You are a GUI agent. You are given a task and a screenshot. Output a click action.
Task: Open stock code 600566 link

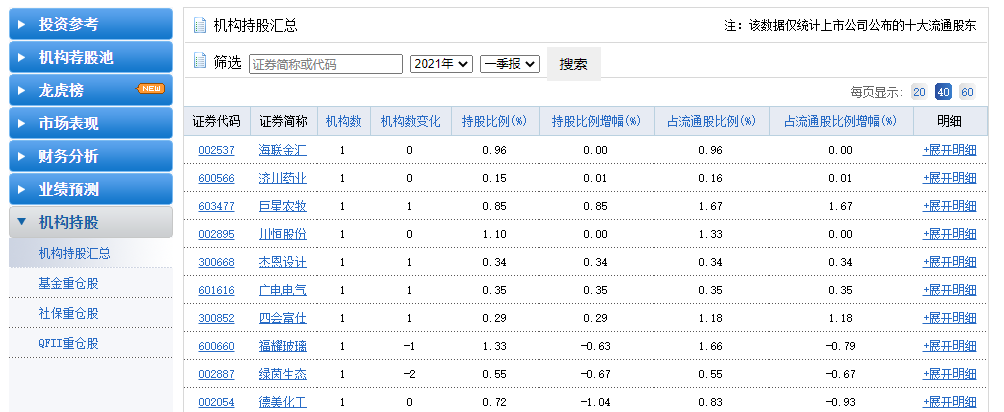click(x=216, y=178)
